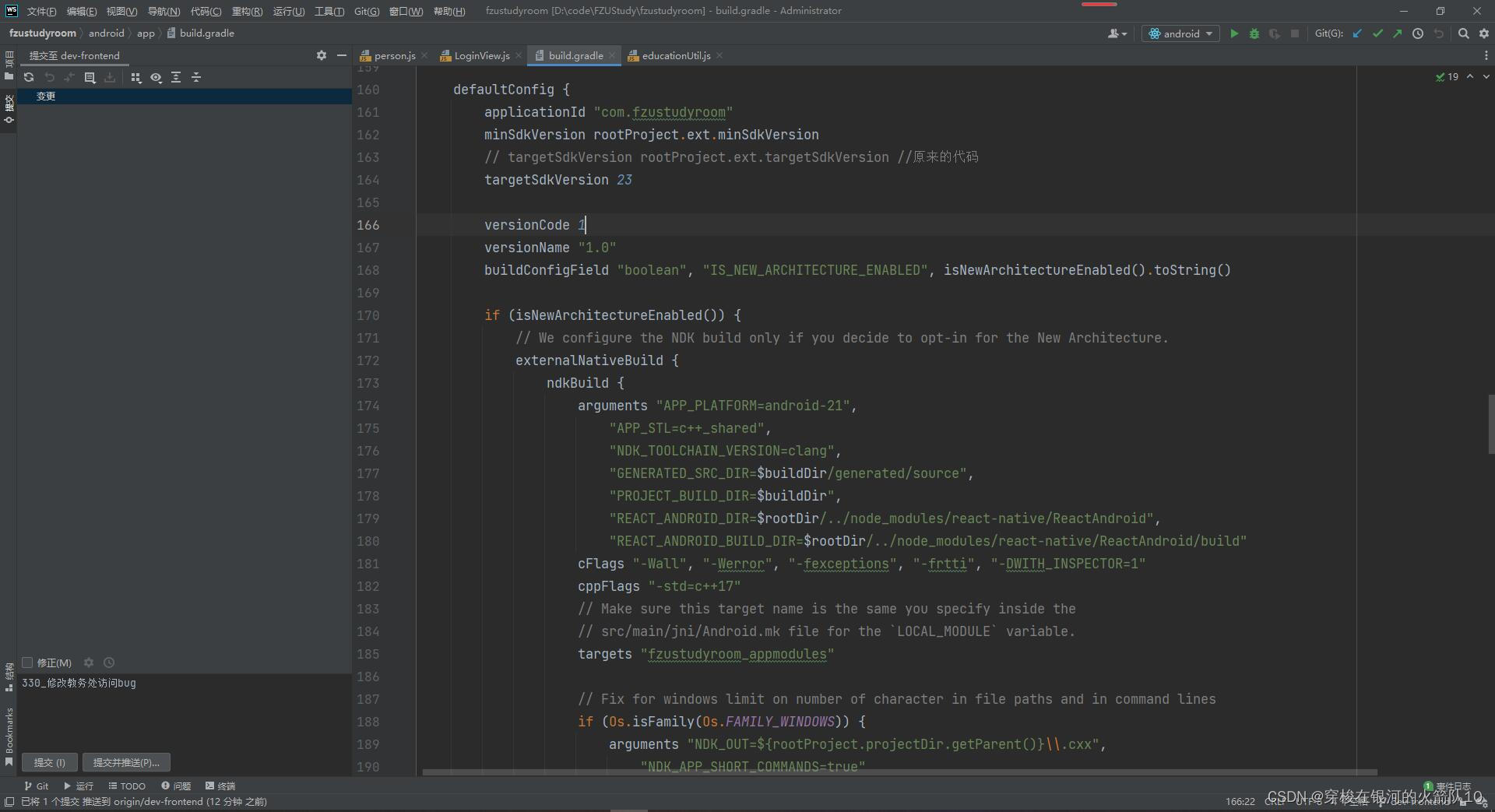The image size is (1495, 812).
Task: Open the 导航(N) menu
Action: [x=164, y=11]
